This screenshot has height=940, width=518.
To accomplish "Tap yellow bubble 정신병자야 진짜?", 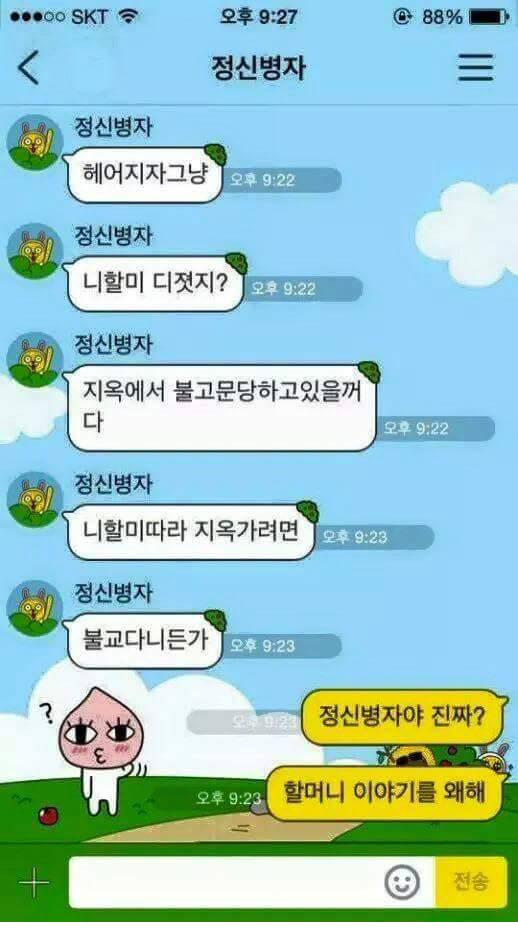I will point(402,717).
